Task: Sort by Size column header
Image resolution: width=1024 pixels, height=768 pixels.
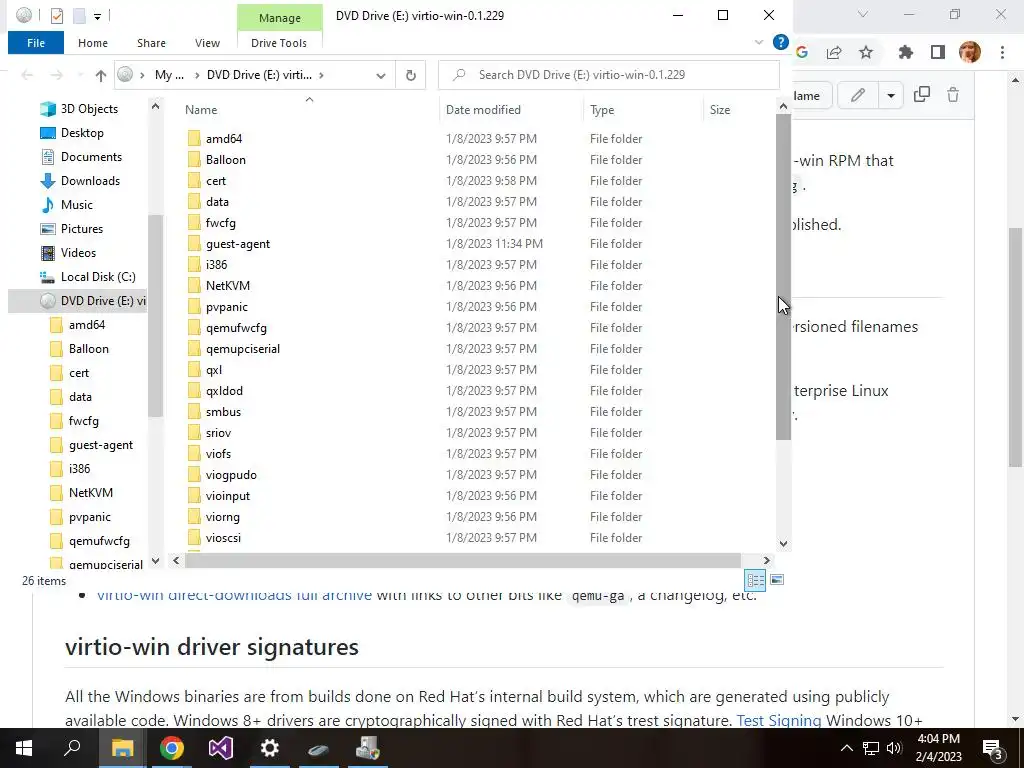Action: pyautogui.click(x=720, y=110)
